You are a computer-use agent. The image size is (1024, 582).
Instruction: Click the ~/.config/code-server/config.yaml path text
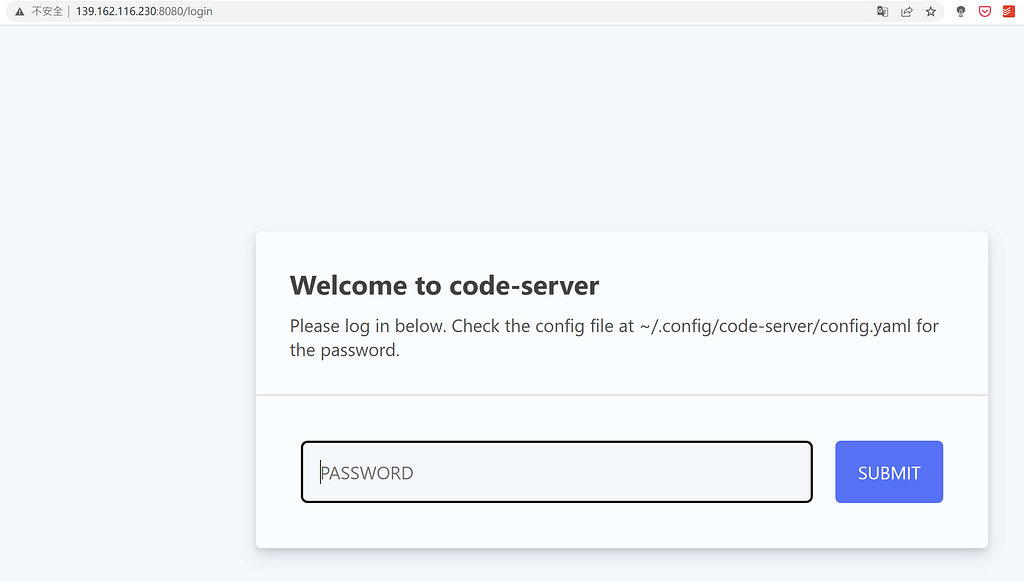pos(775,326)
